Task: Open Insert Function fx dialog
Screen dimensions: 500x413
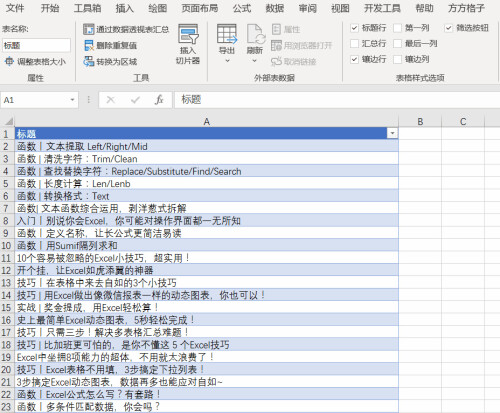Action: tap(159, 100)
